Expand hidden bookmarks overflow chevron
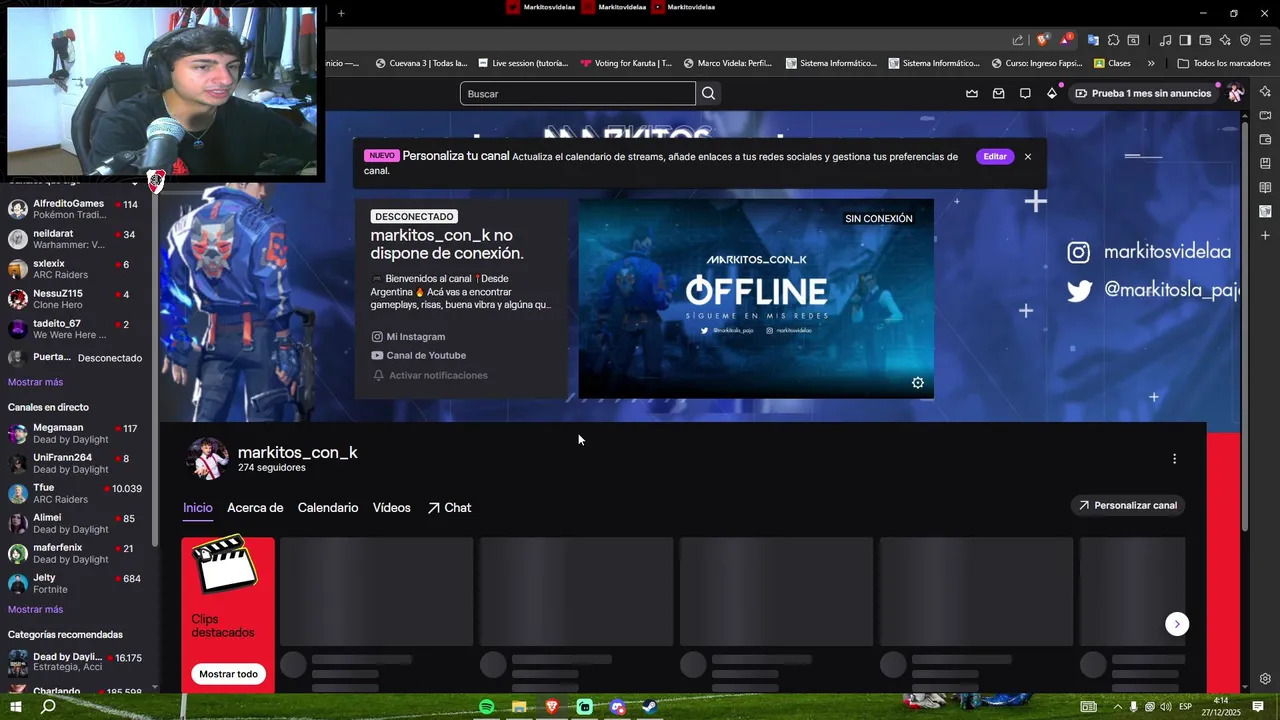1280x720 pixels. (1151, 63)
